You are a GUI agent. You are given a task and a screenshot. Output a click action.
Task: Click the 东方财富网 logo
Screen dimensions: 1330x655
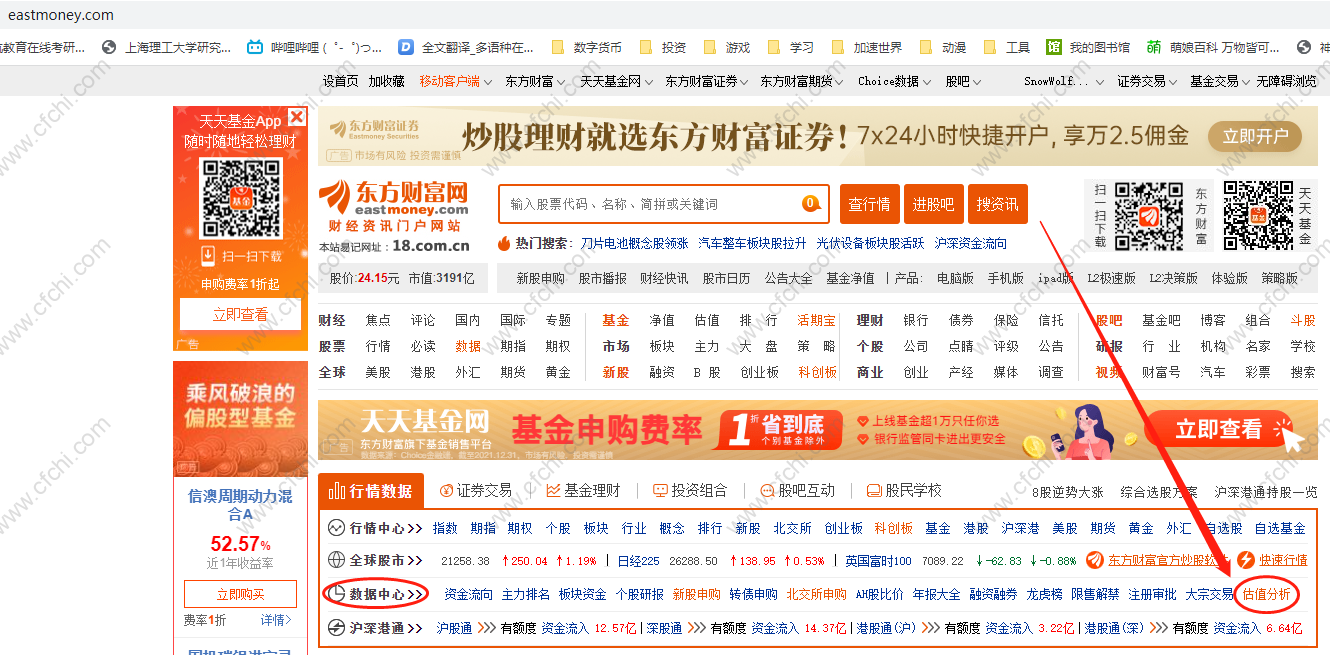(394, 205)
